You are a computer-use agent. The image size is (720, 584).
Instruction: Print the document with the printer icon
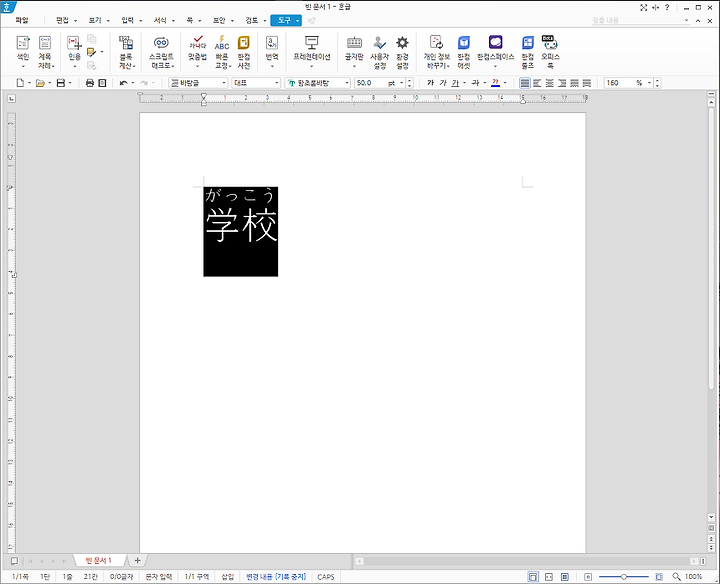[x=90, y=83]
